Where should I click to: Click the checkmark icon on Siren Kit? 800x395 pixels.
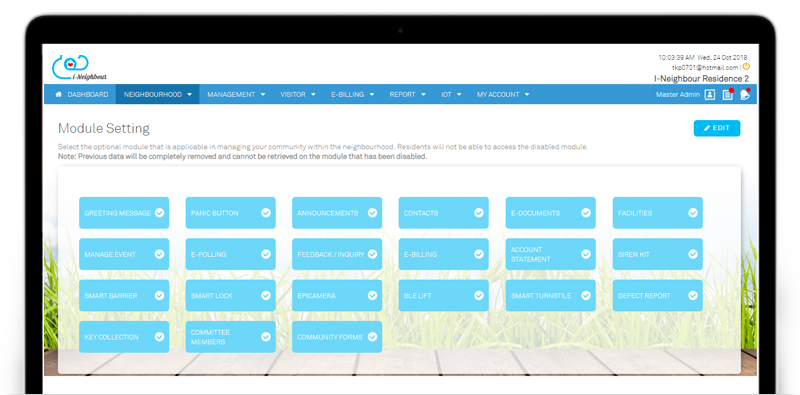coord(692,254)
